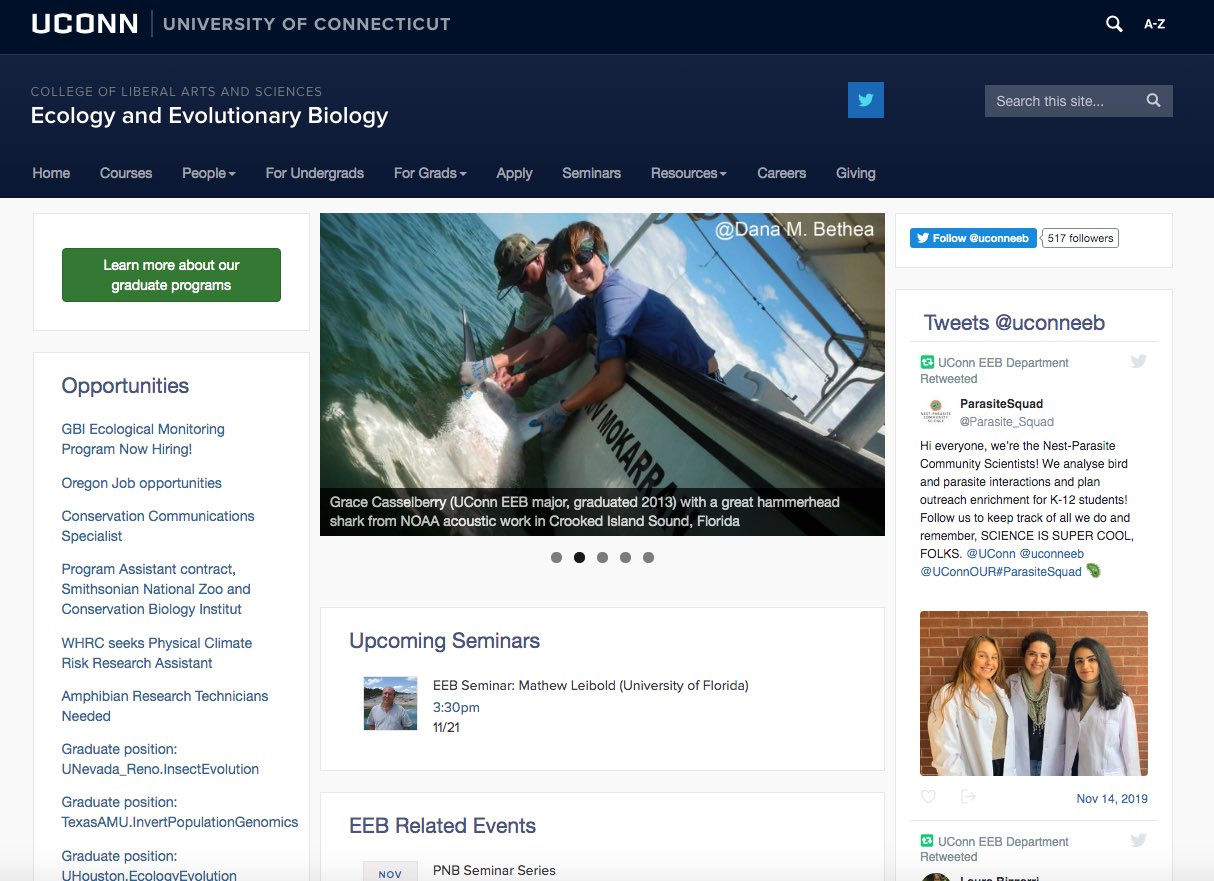Open the Seminars nav item
The height and width of the screenshot is (881, 1214).
click(591, 173)
